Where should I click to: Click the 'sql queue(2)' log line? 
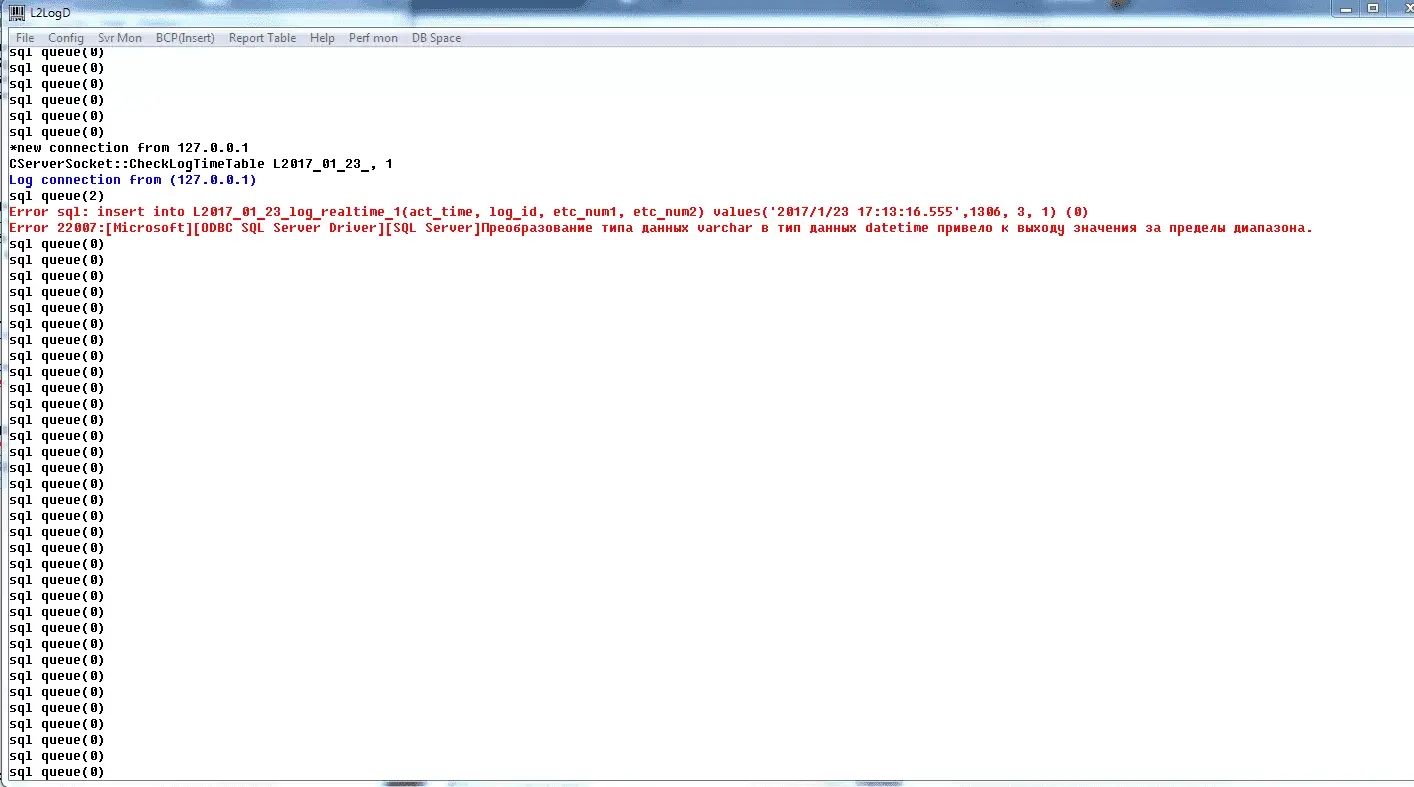57,196
